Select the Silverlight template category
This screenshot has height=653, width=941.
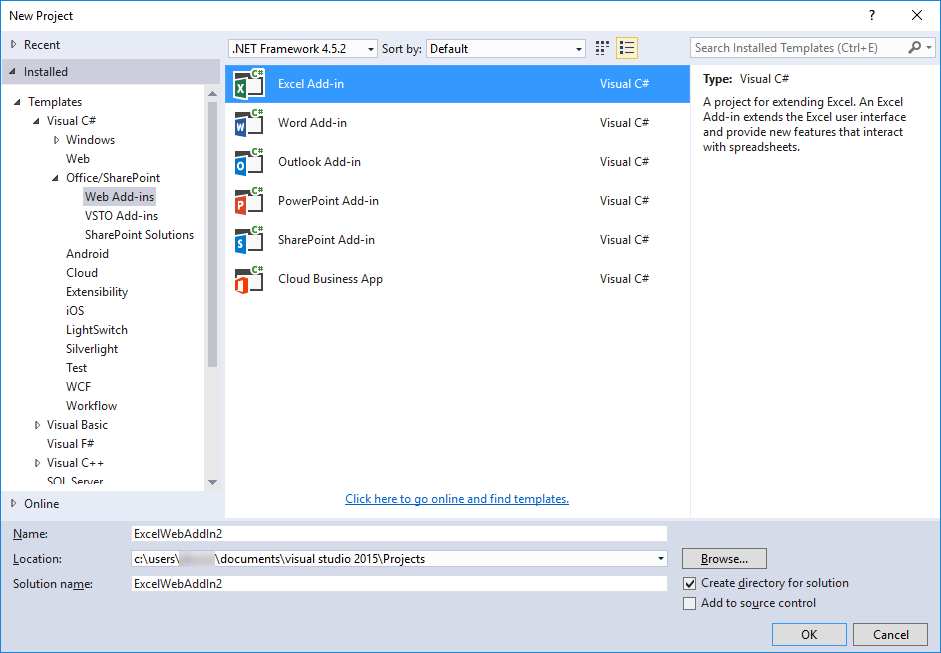pos(92,349)
